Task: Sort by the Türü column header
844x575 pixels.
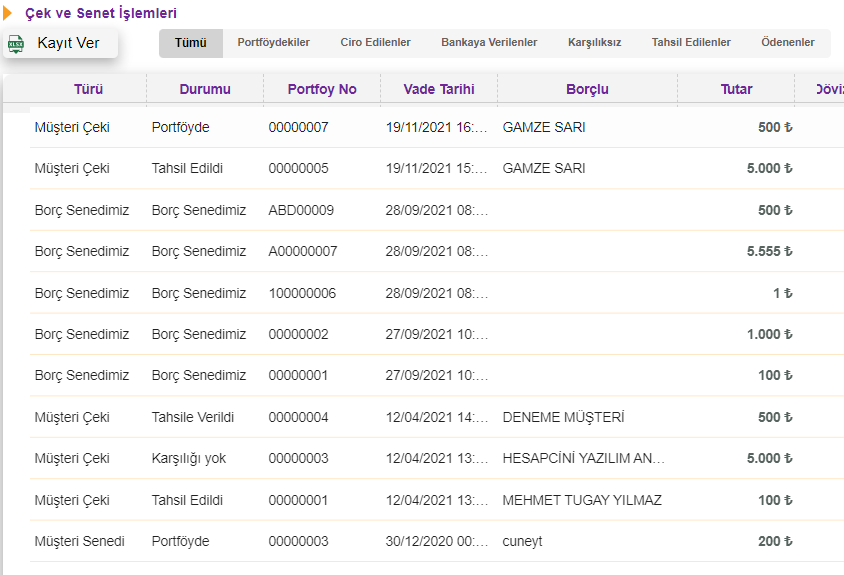Action: (x=88, y=89)
